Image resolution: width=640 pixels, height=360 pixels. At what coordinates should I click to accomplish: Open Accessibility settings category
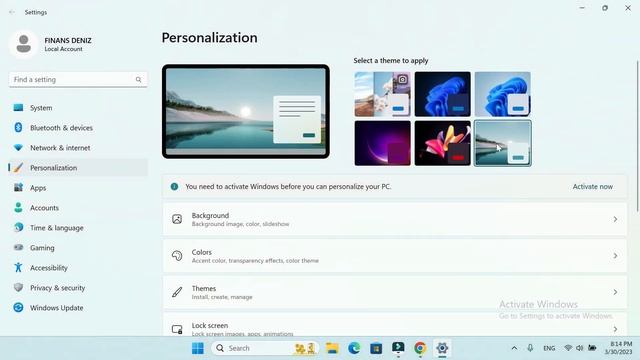[x=78, y=268]
